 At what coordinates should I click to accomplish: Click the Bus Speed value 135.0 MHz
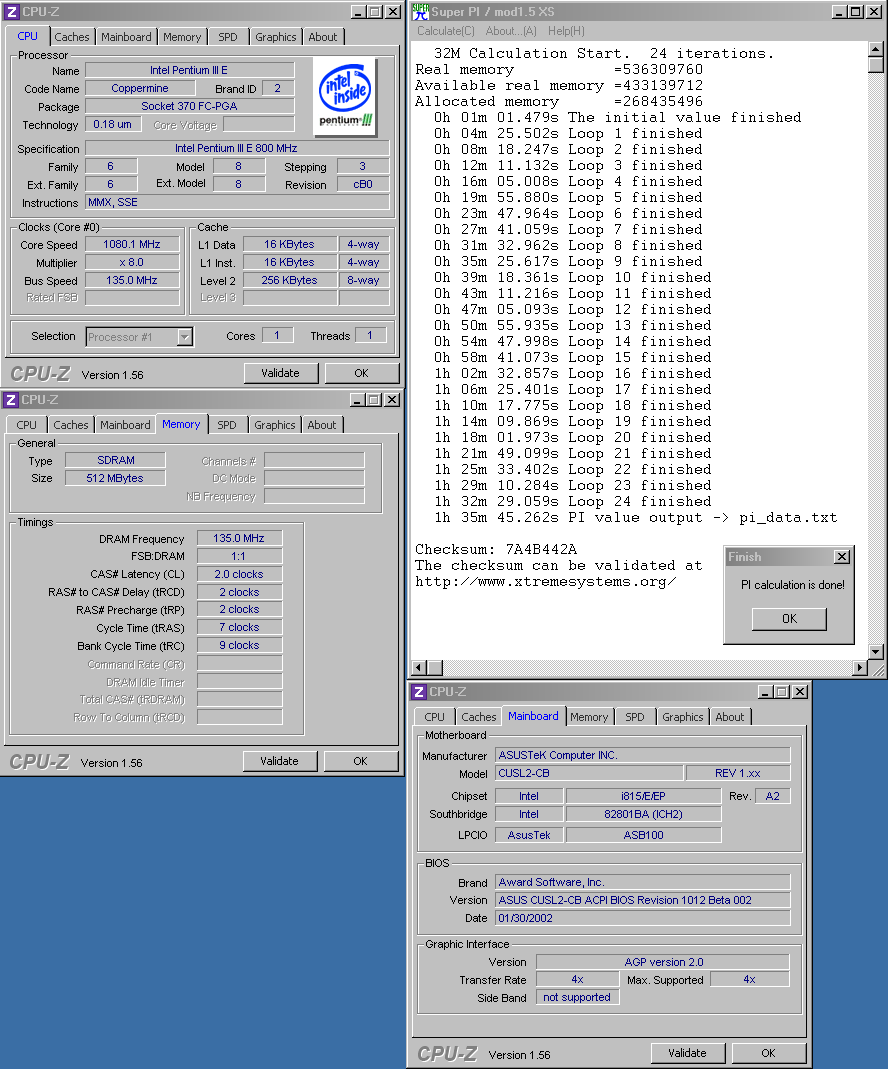pos(132,280)
